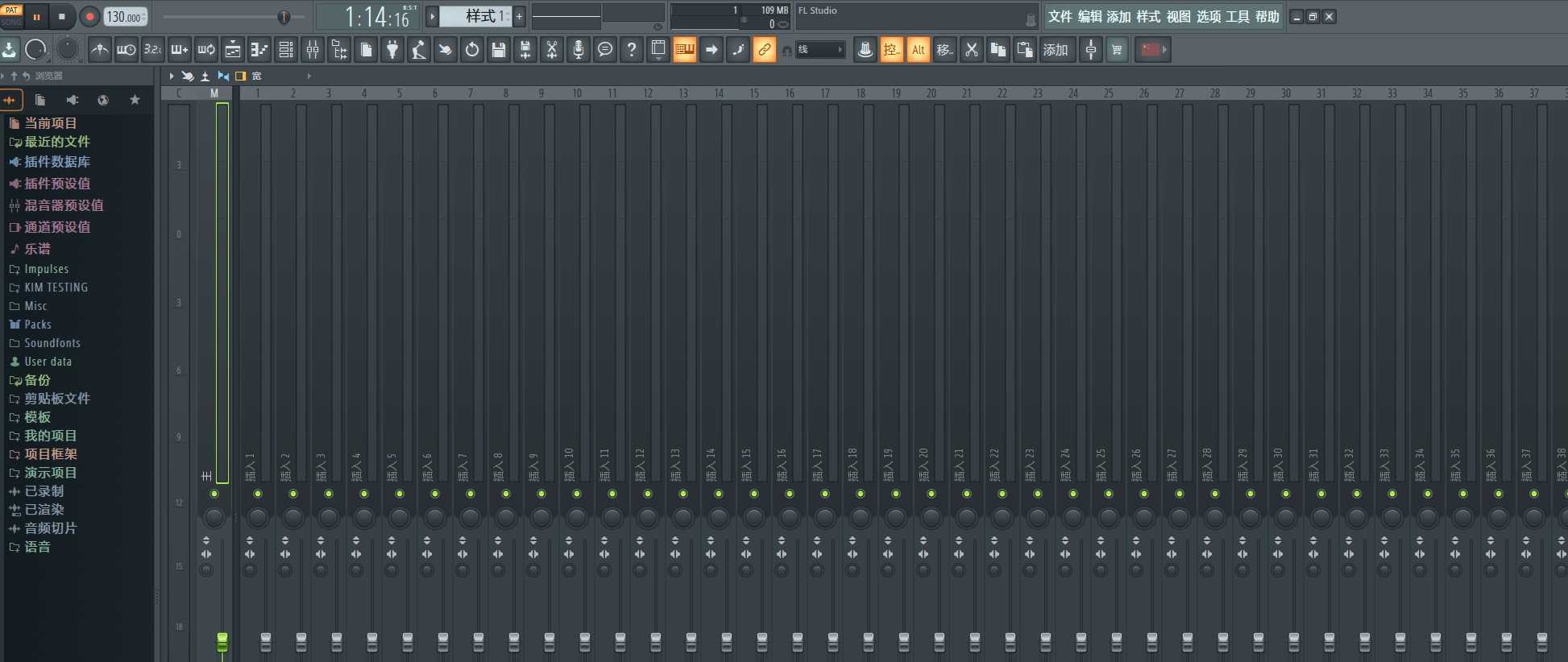
Task: Click the speech bubble project info icon
Action: point(605,50)
